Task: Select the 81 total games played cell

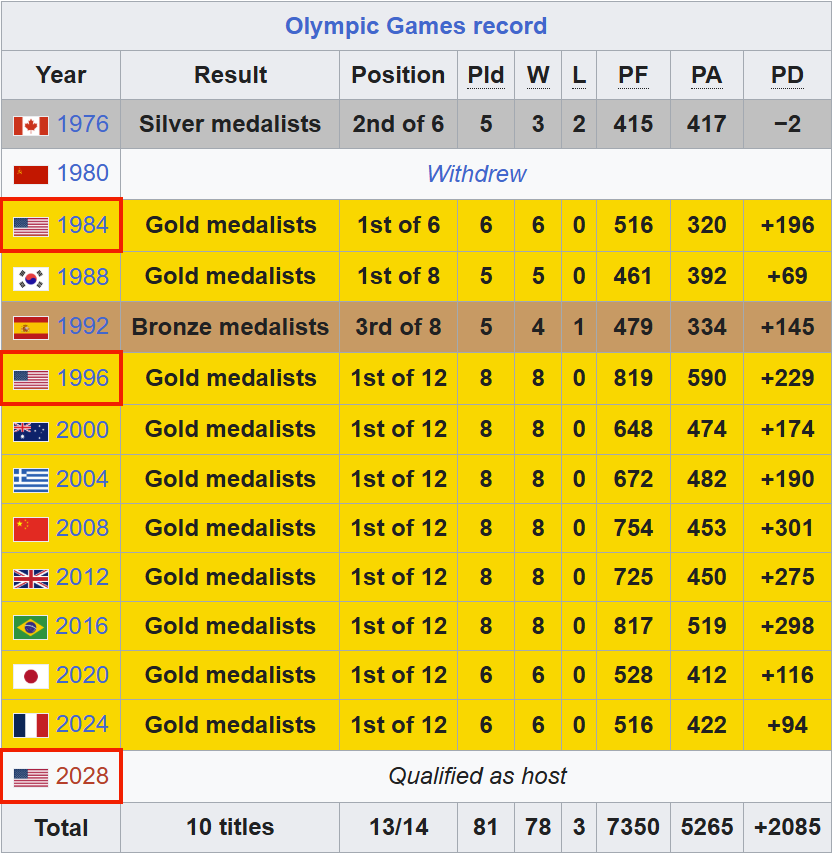Action: click(485, 827)
